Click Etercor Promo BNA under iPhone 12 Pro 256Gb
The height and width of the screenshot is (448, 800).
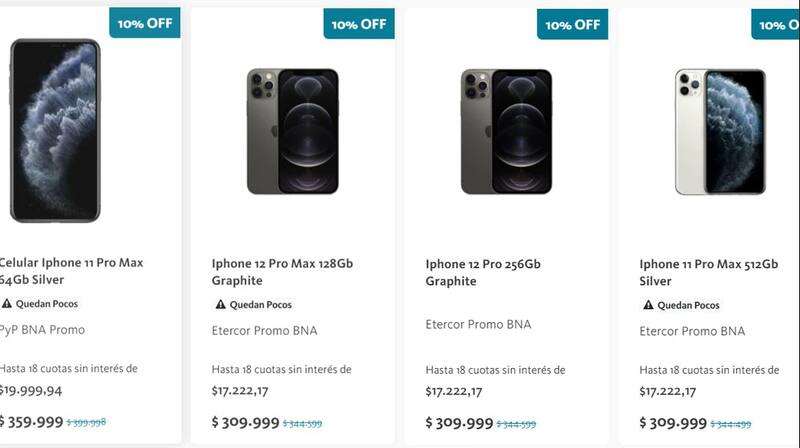click(478, 324)
